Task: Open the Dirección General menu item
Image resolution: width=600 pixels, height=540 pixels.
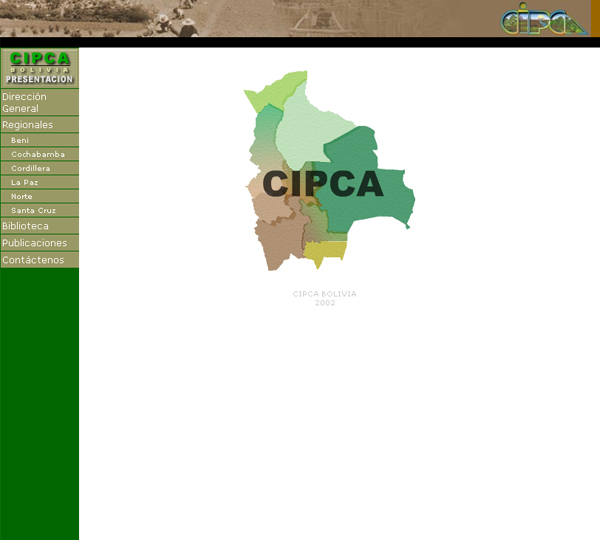Action: tap(39, 102)
